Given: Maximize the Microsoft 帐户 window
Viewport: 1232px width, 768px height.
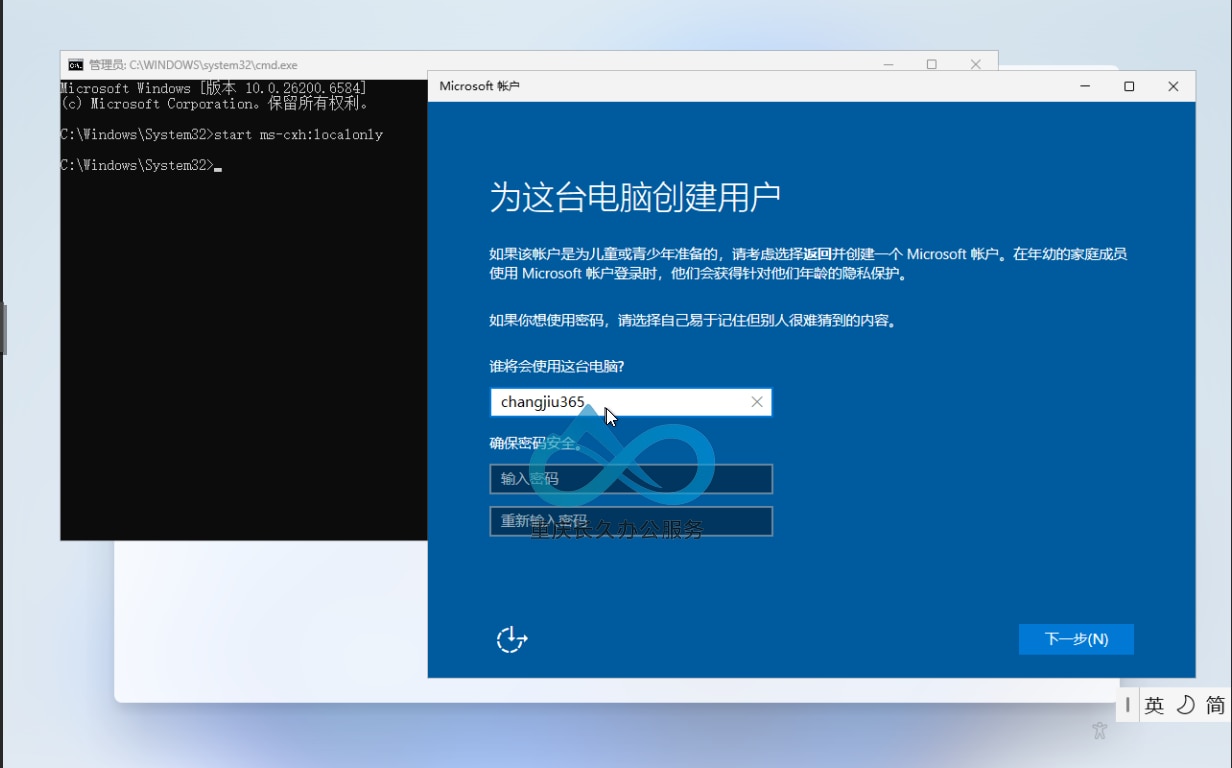Looking at the screenshot, I should [x=1129, y=86].
